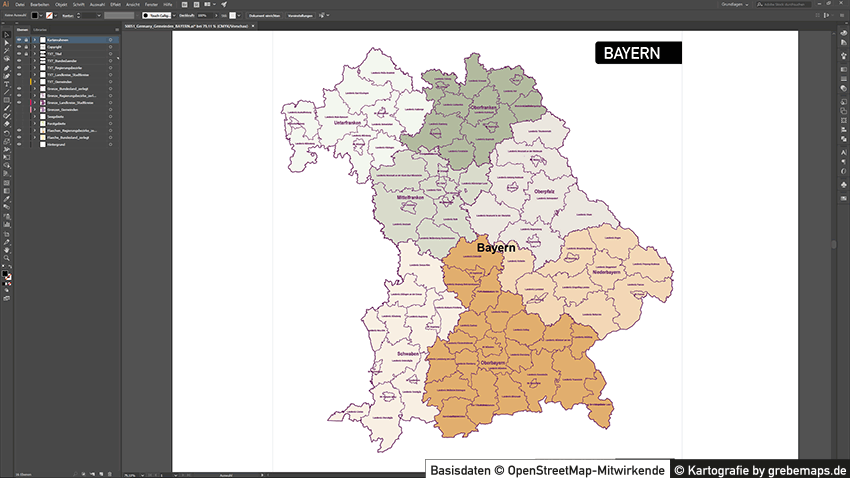Unlock the Copyright layer
This screenshot has width=850, height=478.
[x=27, y=46]
